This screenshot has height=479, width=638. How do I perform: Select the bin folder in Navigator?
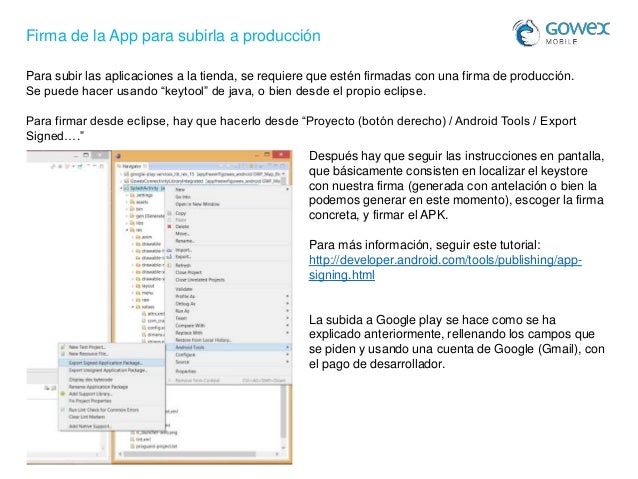[x=137, y=209]
